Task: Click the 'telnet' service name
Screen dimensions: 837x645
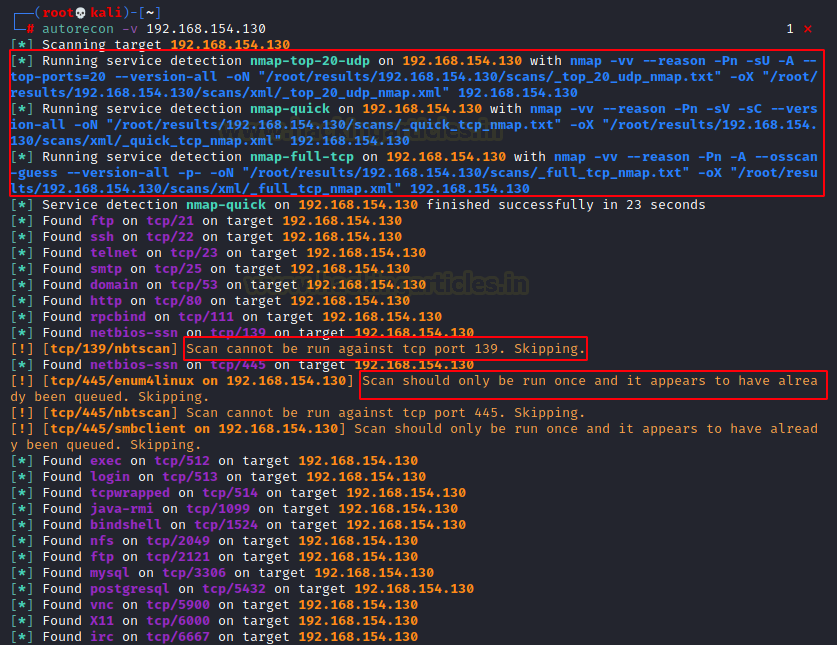Action: coord(114,253)
